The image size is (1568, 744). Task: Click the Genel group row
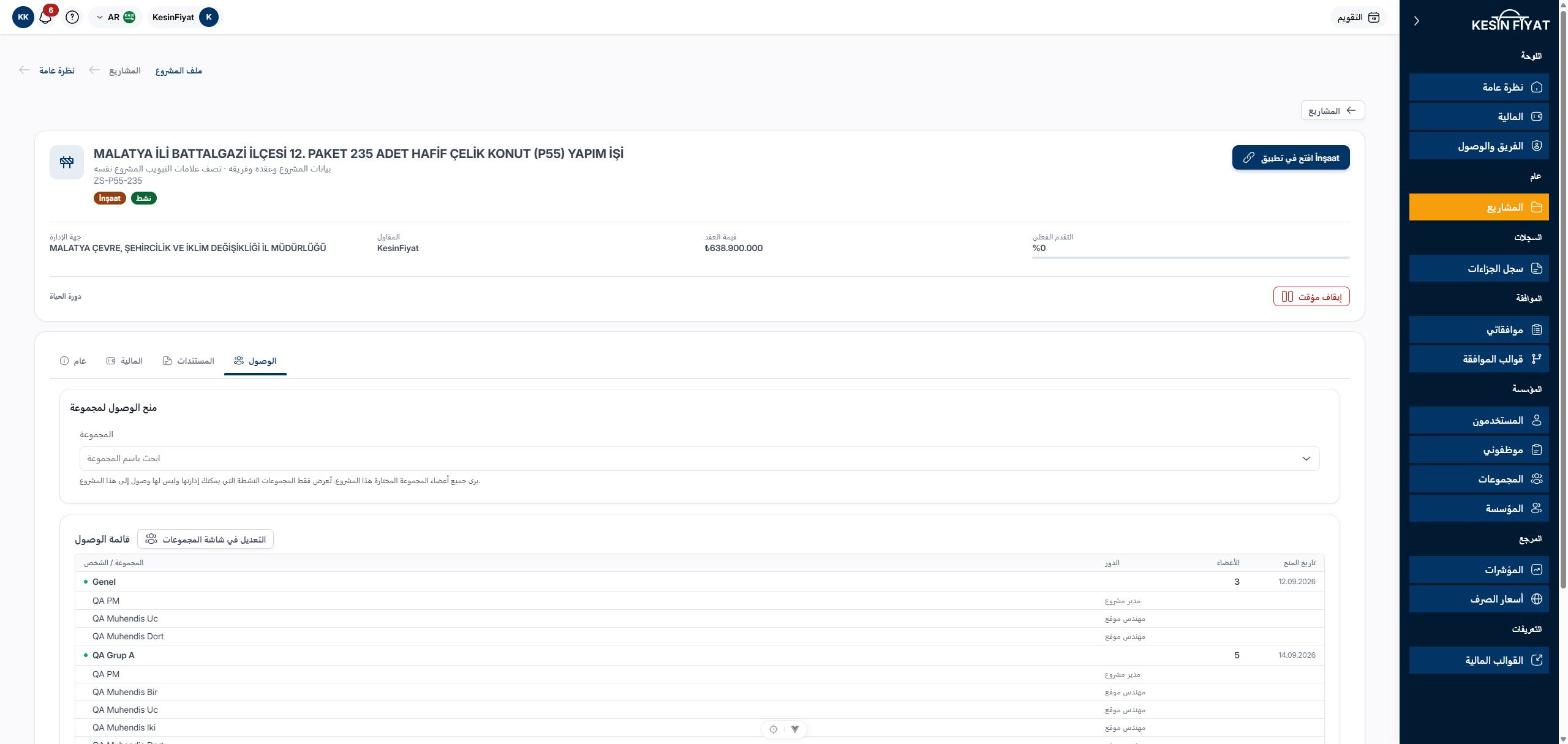coord(699,582)
